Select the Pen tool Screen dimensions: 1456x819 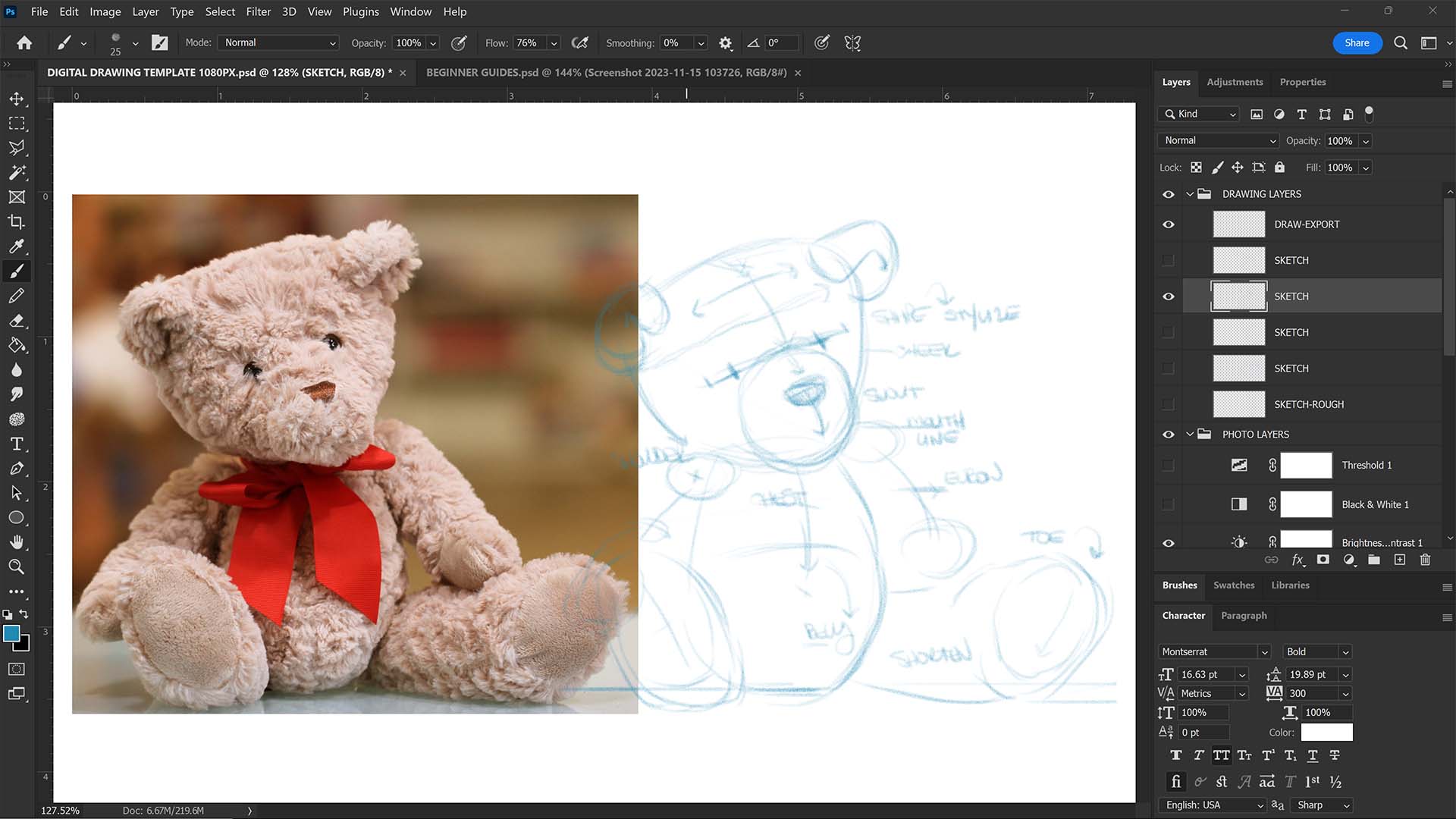point(17,469)
